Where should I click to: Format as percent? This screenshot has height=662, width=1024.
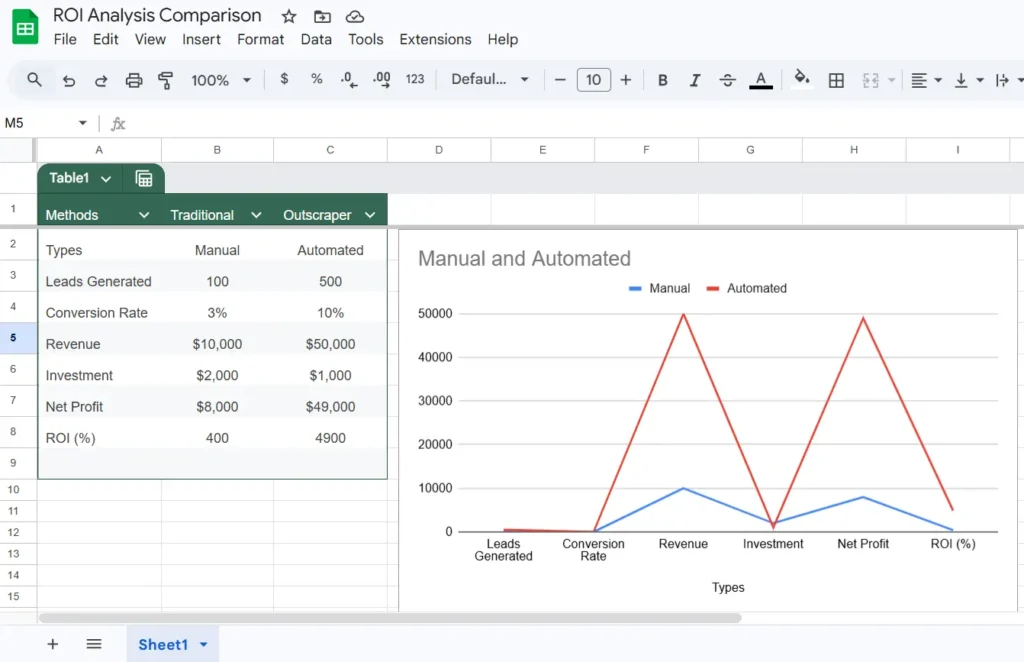pyautogui.click(x=317, y=79)
